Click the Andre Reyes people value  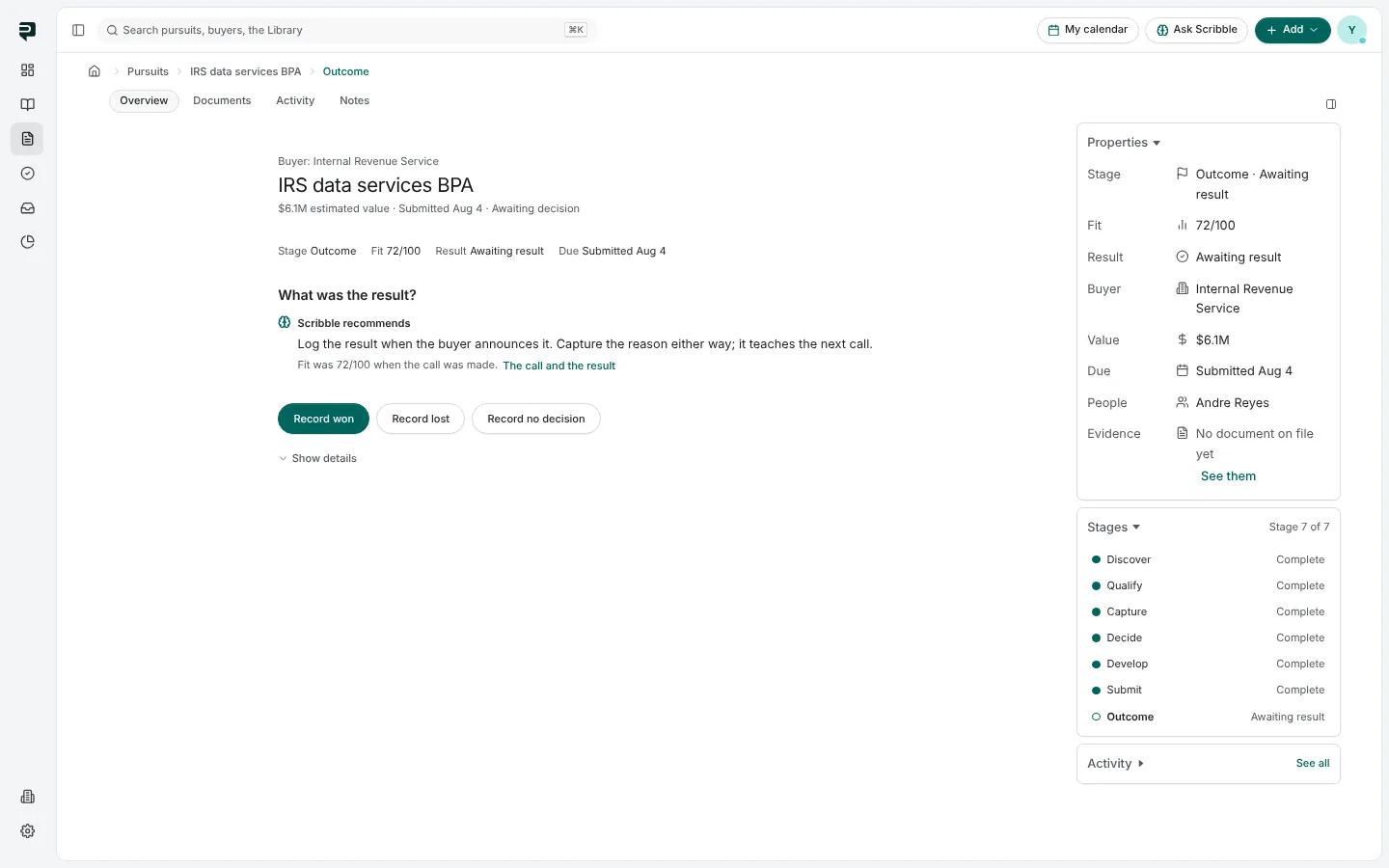(x=1232, y=403)
